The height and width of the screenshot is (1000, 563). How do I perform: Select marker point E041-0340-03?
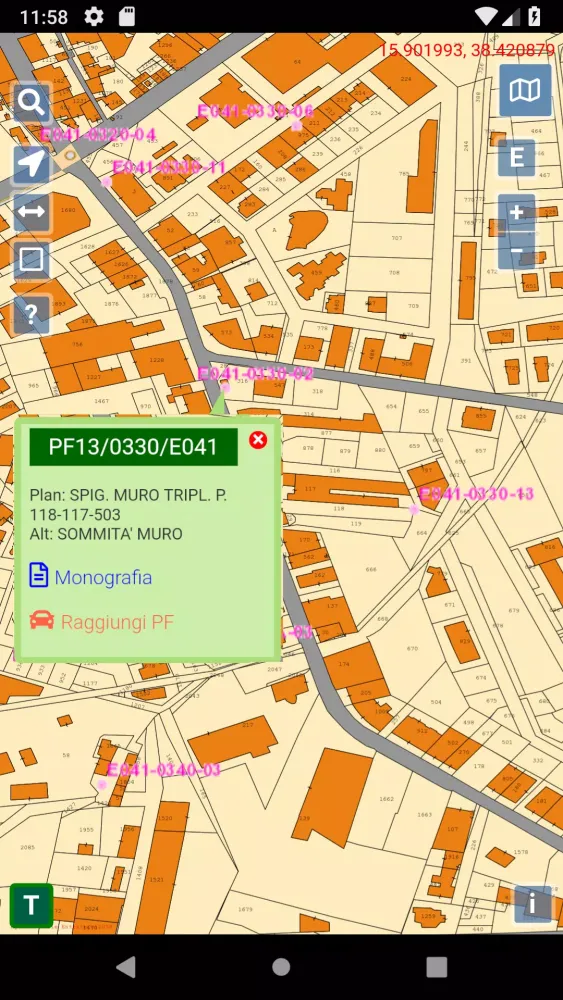[102, 785]
